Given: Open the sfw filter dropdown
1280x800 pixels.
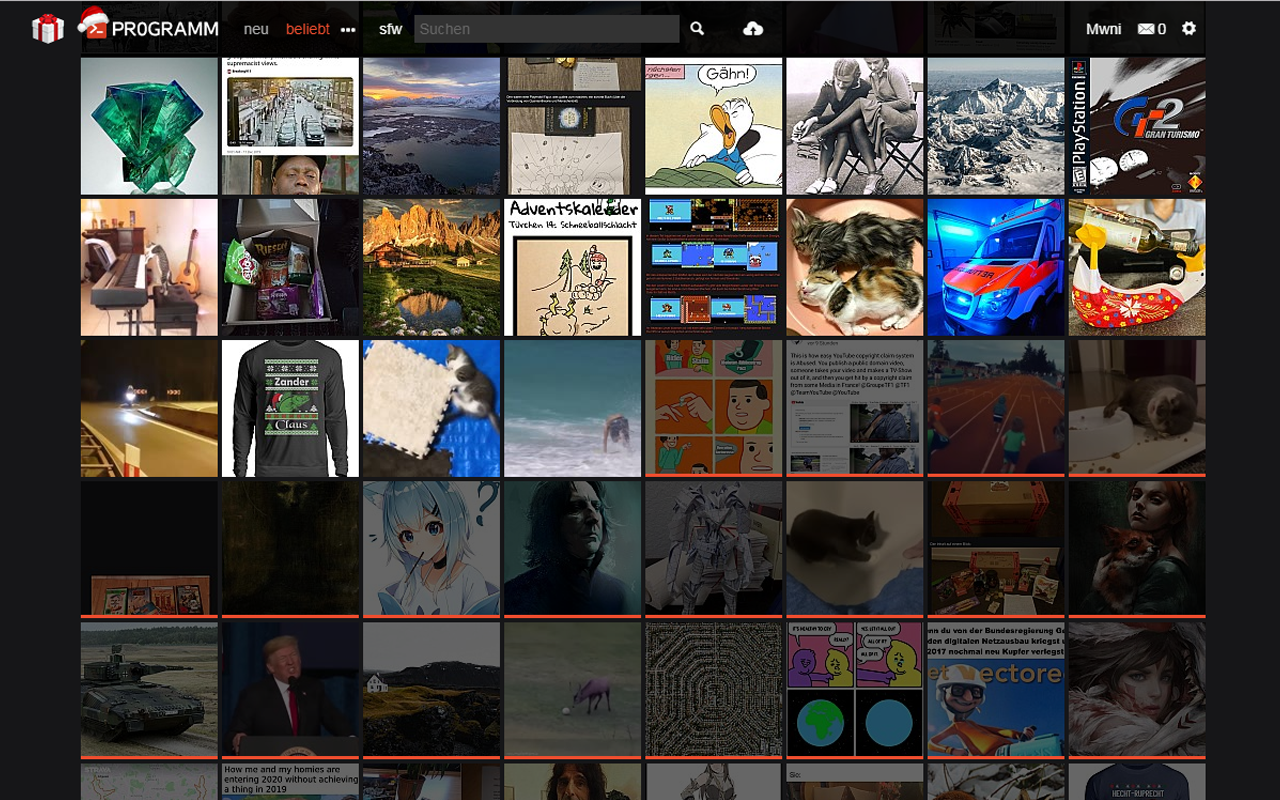Looking at the screenshot, I should [x=390, y=29].
